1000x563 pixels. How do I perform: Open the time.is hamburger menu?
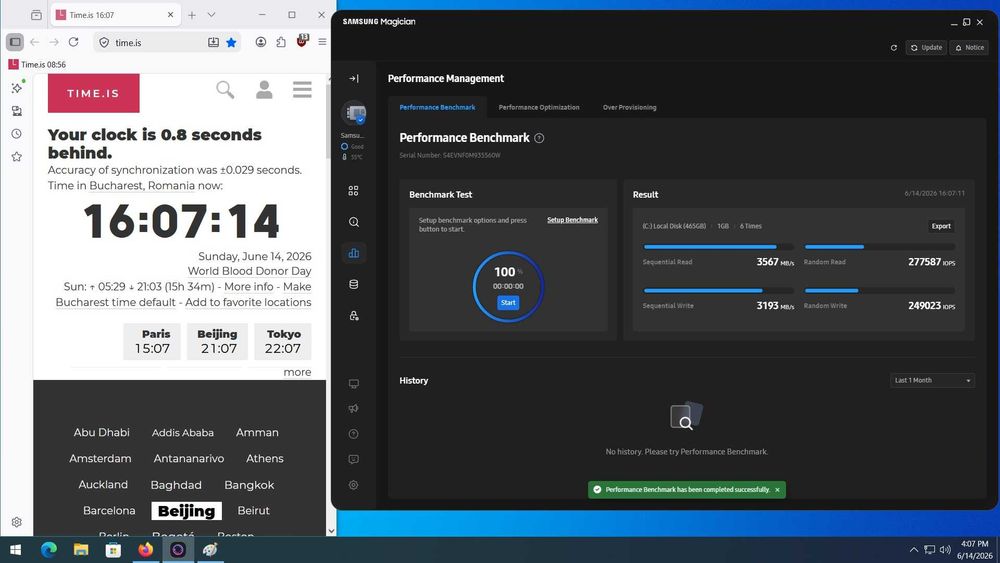[302, 89]
